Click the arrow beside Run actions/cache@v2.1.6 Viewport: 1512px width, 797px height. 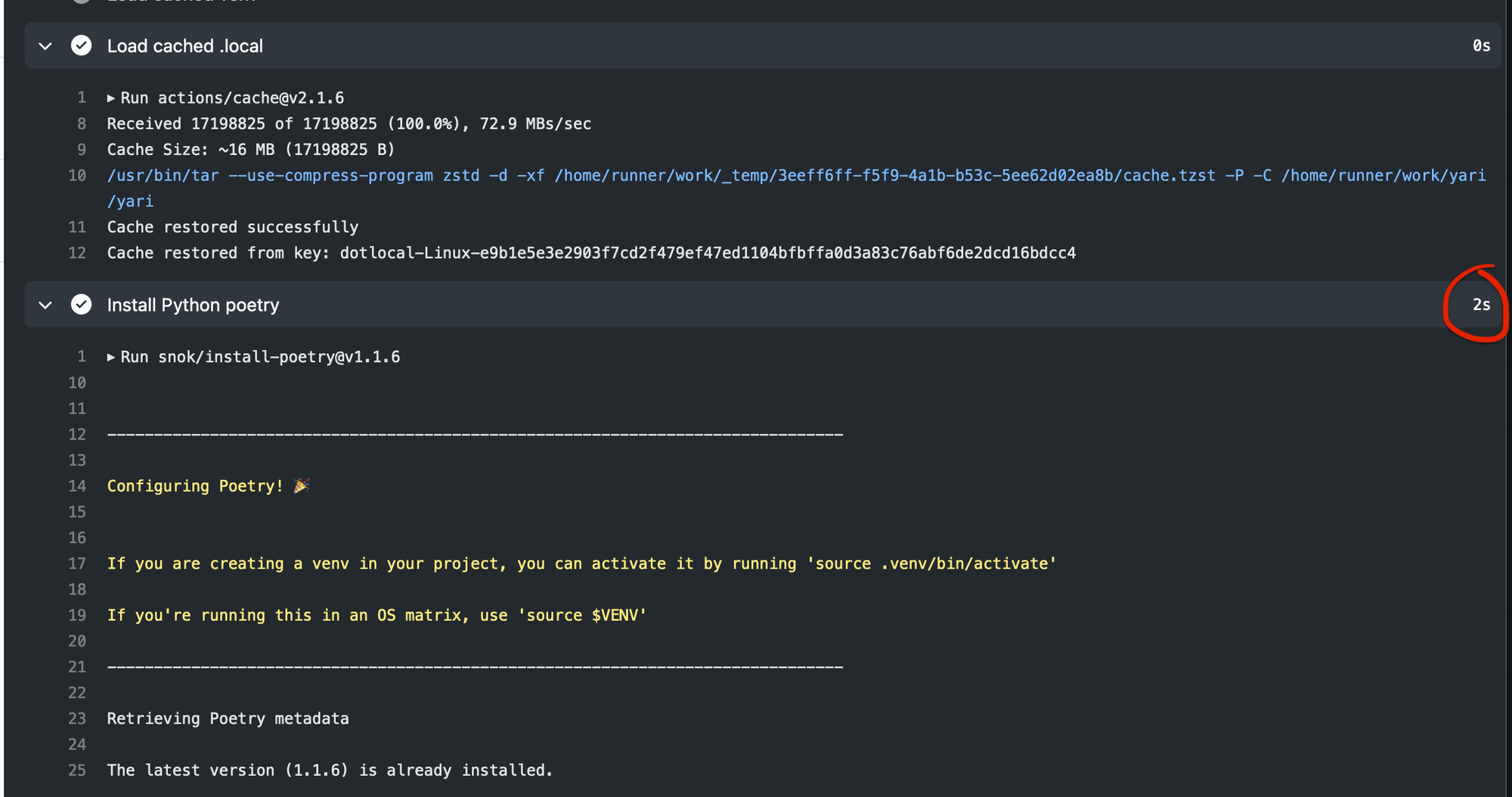[x=110, y=97]
